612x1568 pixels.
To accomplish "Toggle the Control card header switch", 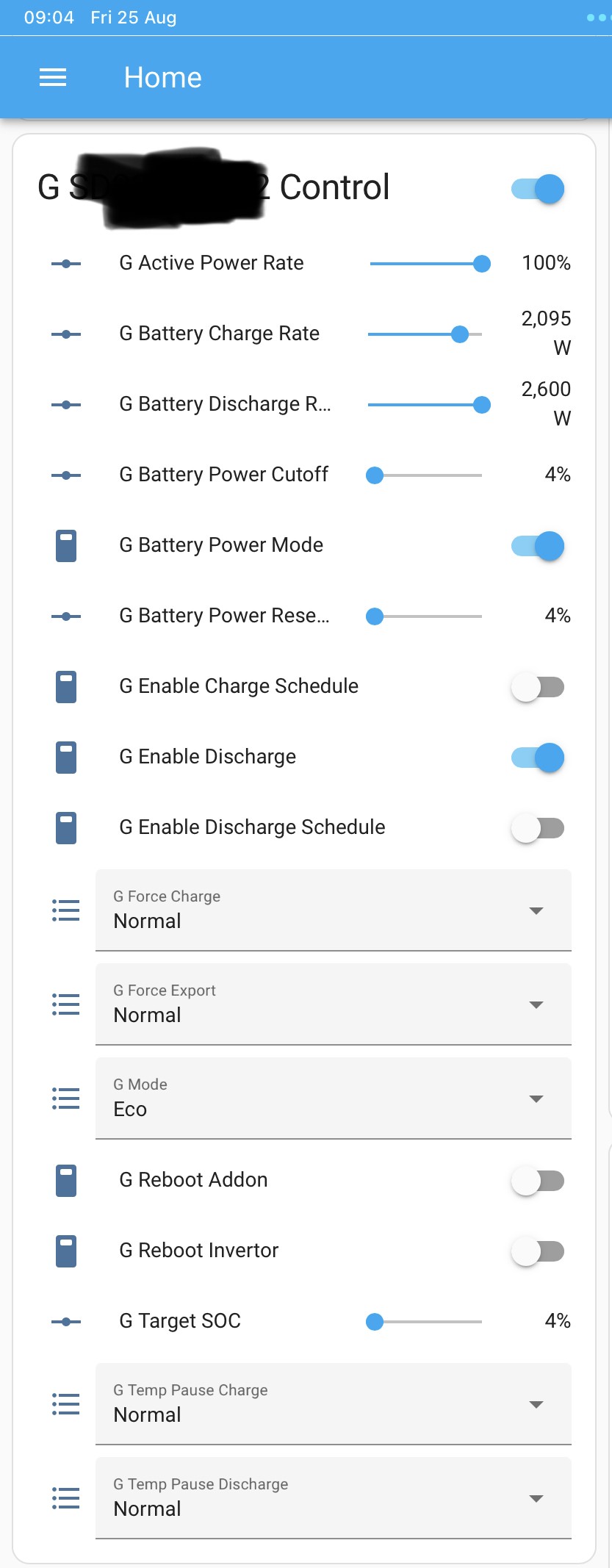I will pyautogui.click(x=538, y=189).
